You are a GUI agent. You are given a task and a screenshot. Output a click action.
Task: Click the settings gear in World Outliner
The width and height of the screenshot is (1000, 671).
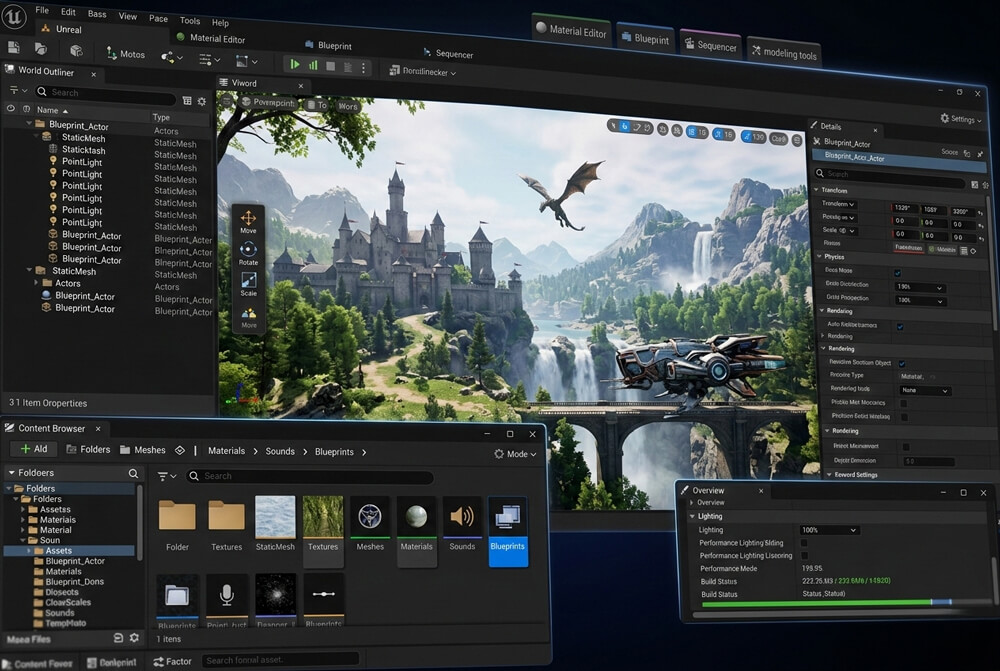coord(200,101)
